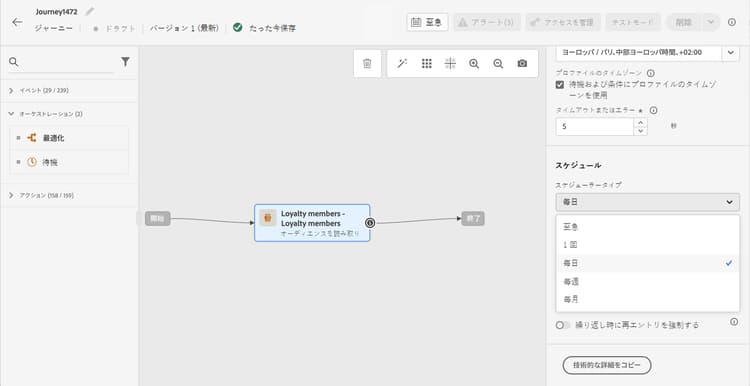
Task: Click the search magnifier icon in left panel
Action: tap(14, 62)
